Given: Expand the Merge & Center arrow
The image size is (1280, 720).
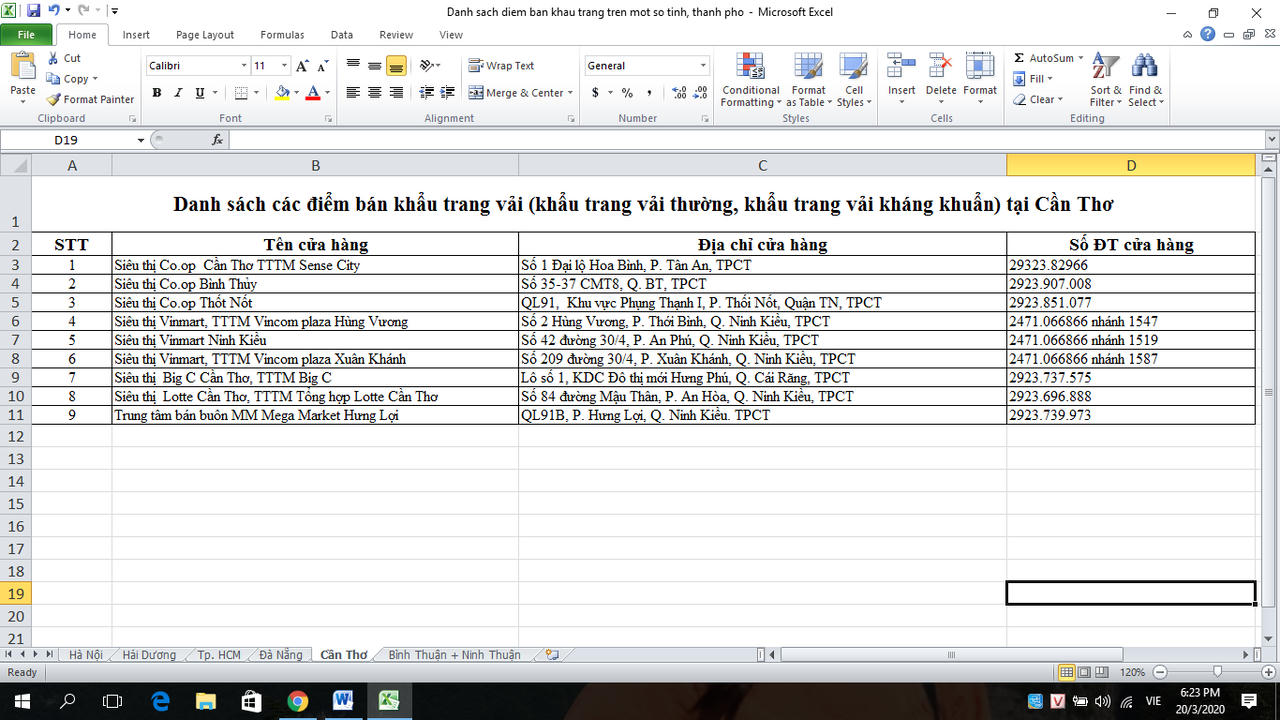Looking at the screenshot, I should (570, 93).
